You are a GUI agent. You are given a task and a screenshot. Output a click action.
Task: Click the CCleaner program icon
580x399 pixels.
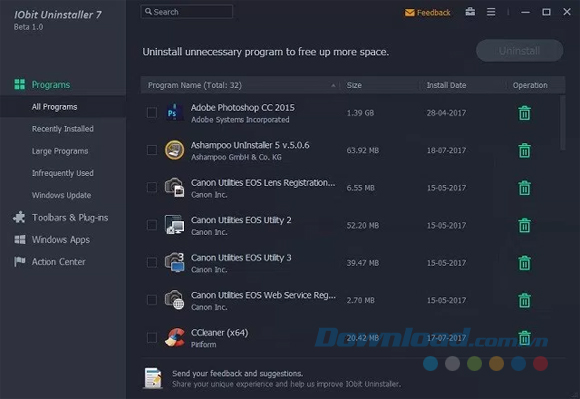174,337
